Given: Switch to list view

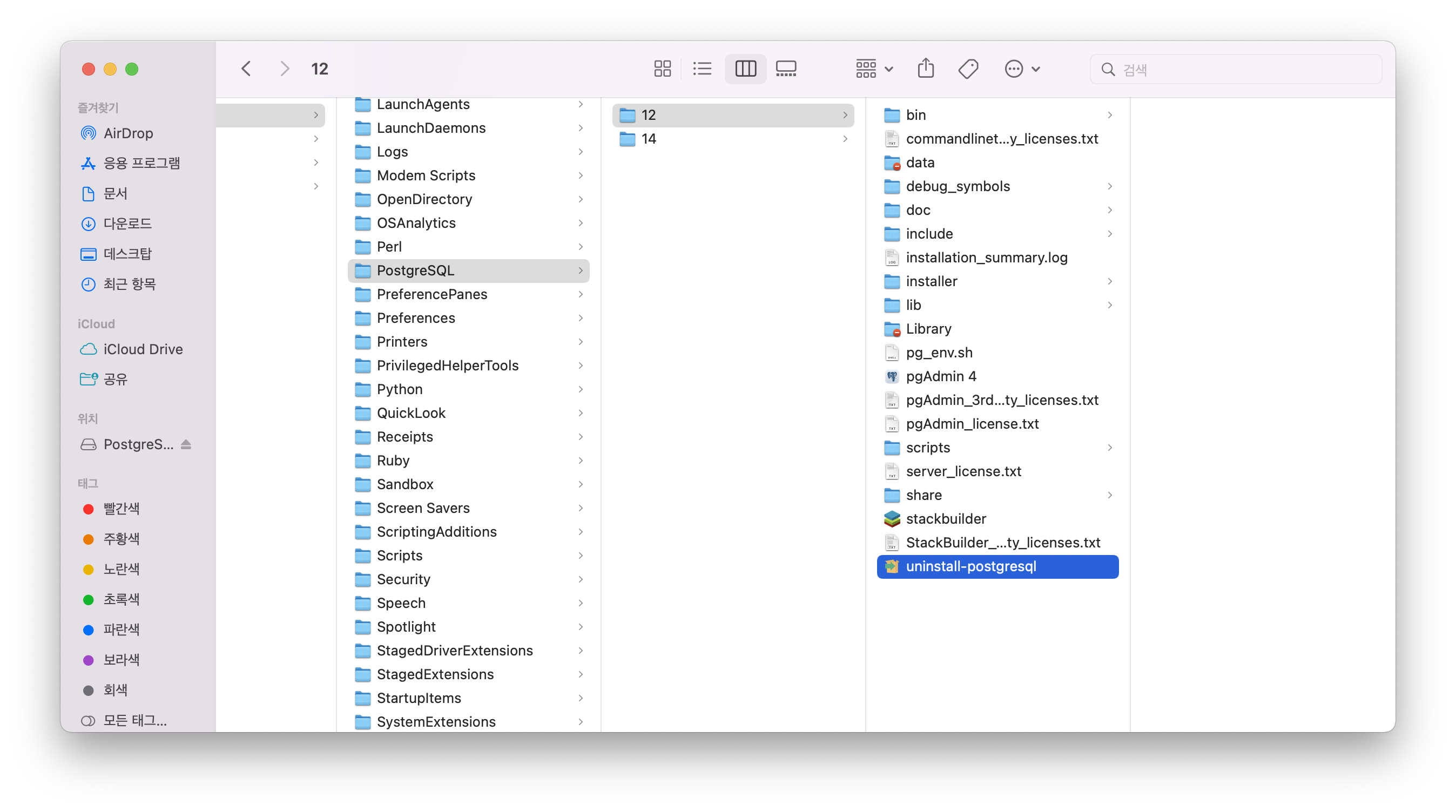Looking at the screenshot, I should [702, 69].
